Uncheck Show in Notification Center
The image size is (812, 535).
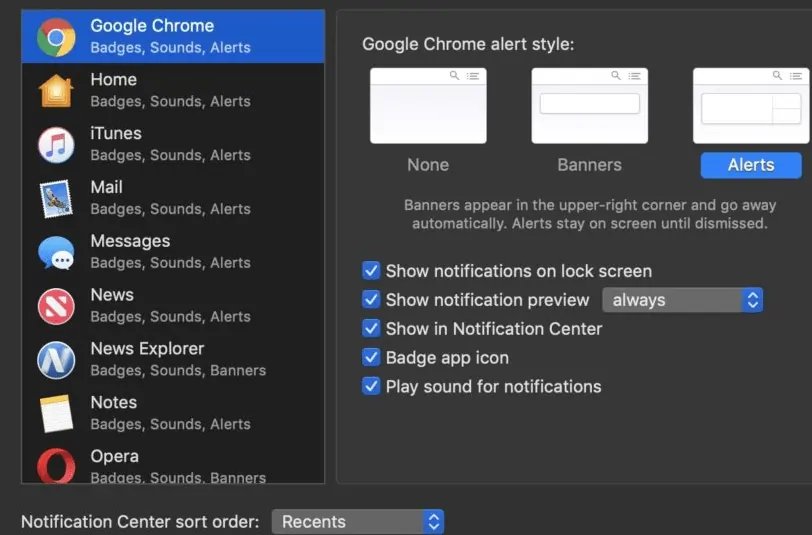click(371, 328)
